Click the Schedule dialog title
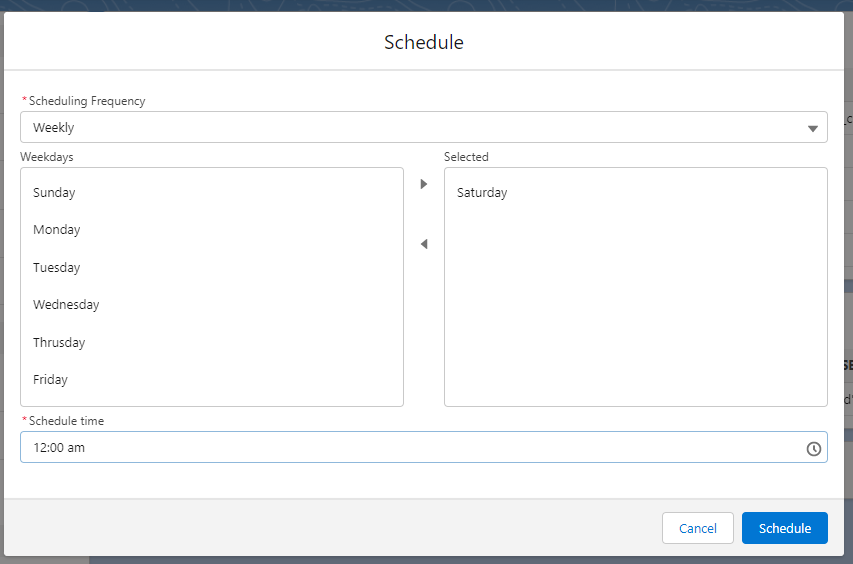The image size is (853, 564). pyautogui.click(x=424, y=42)
